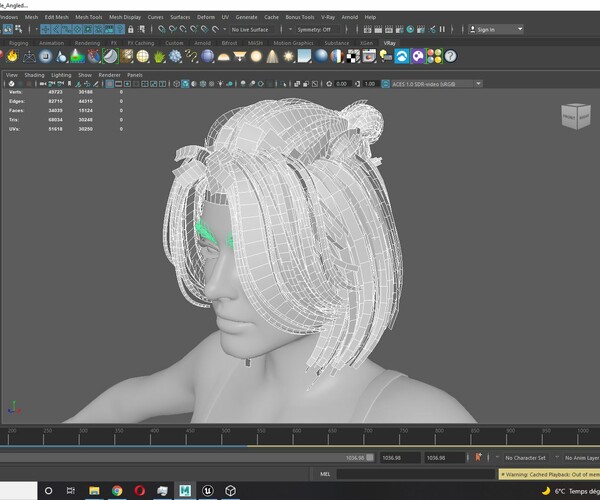Open the Mesh Tools menu
The width and height of the screenshot is (600, 500).
coord(89,17)
